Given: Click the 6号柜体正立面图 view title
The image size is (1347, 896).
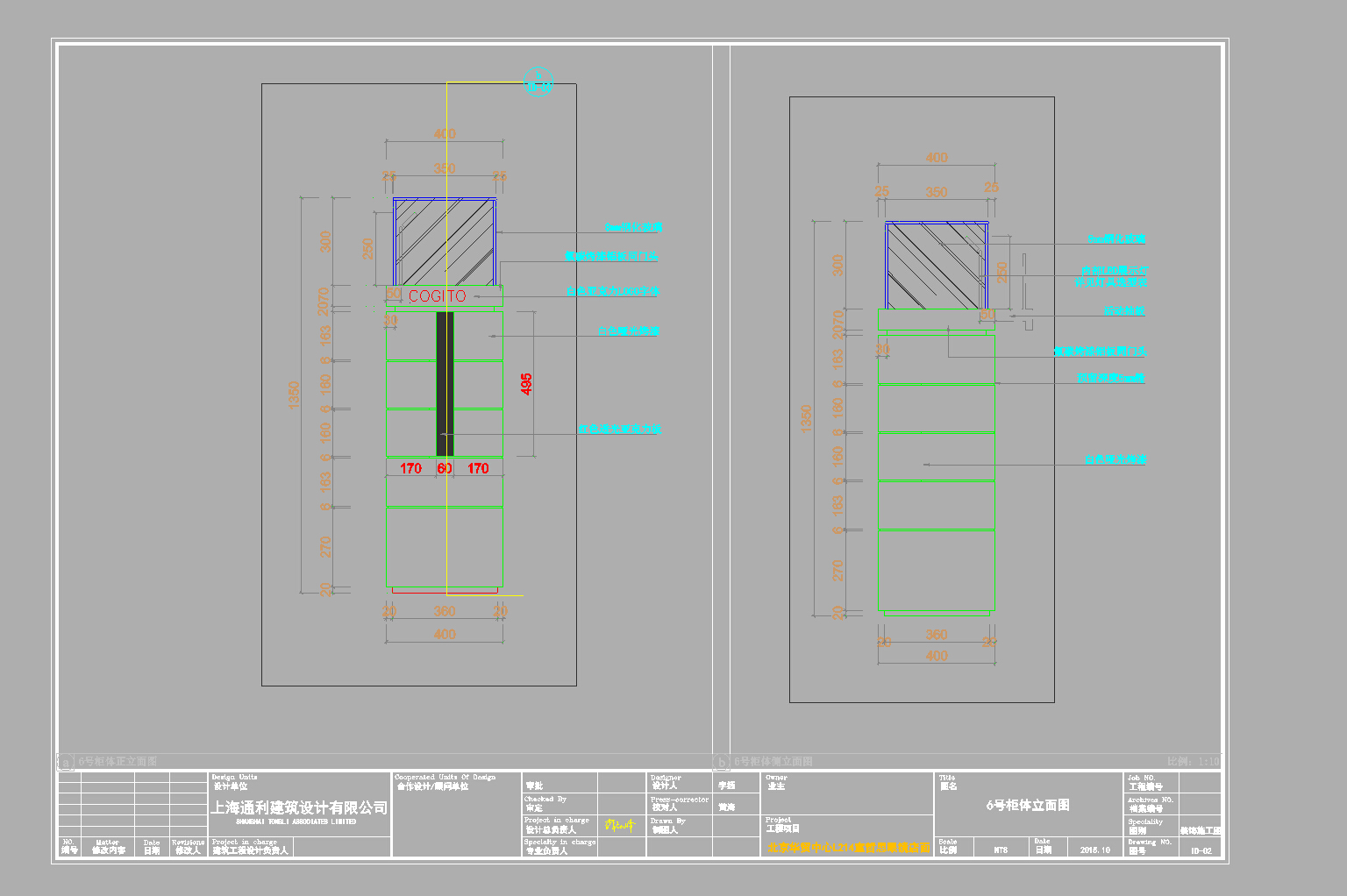Looking at the screenshot, I should coord(118,762).
